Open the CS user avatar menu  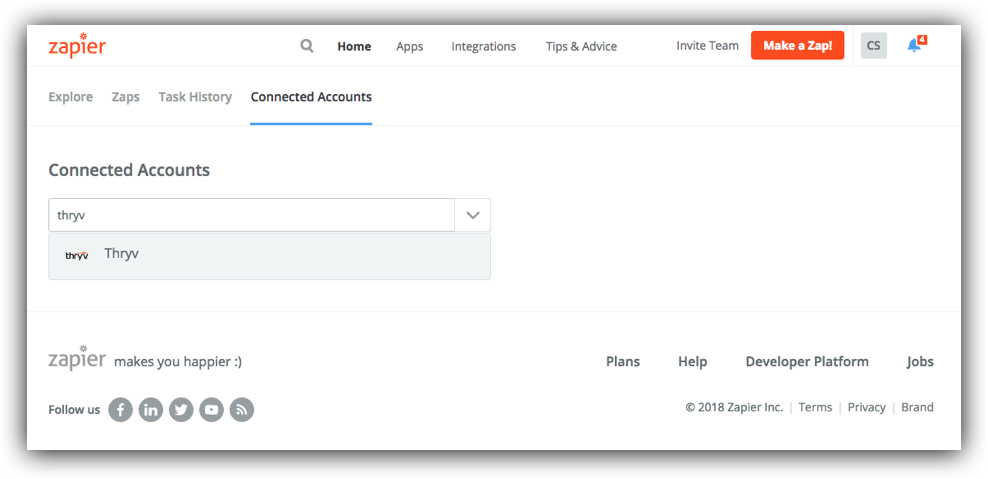click(x=873, y=46)
